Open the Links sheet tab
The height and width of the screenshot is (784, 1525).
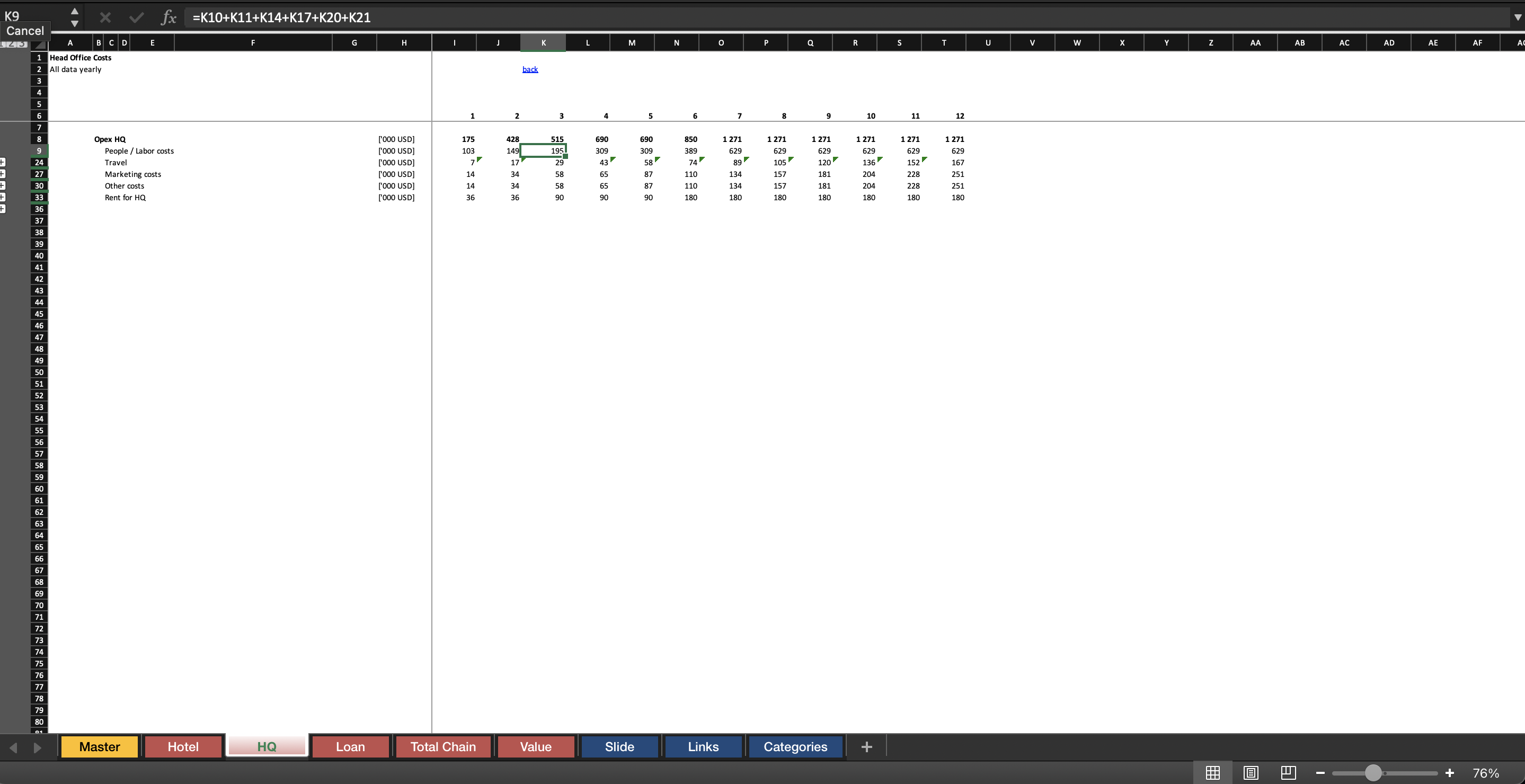tap(703, 747)
